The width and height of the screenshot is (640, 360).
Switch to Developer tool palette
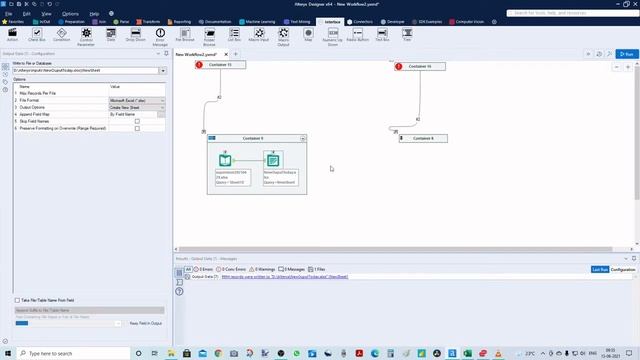(x=392, y=22)
